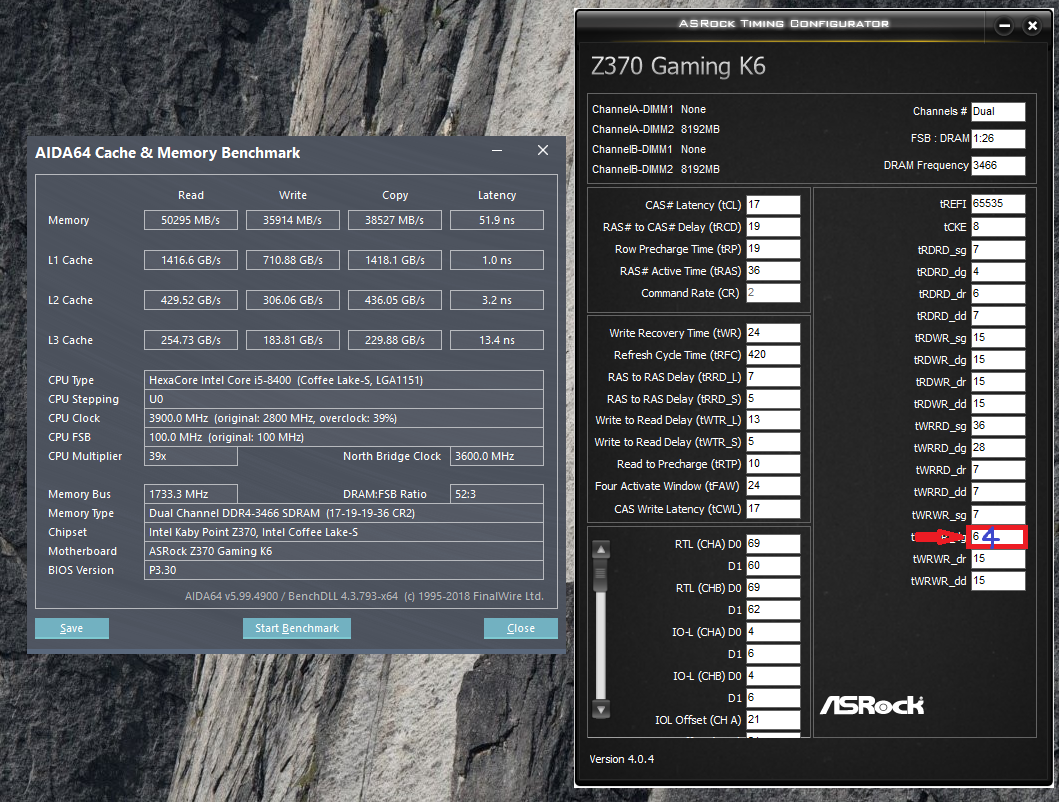This screenshot has height=802, width=1059.
Task: Click the tCKE value field
Action: [998, 227]
